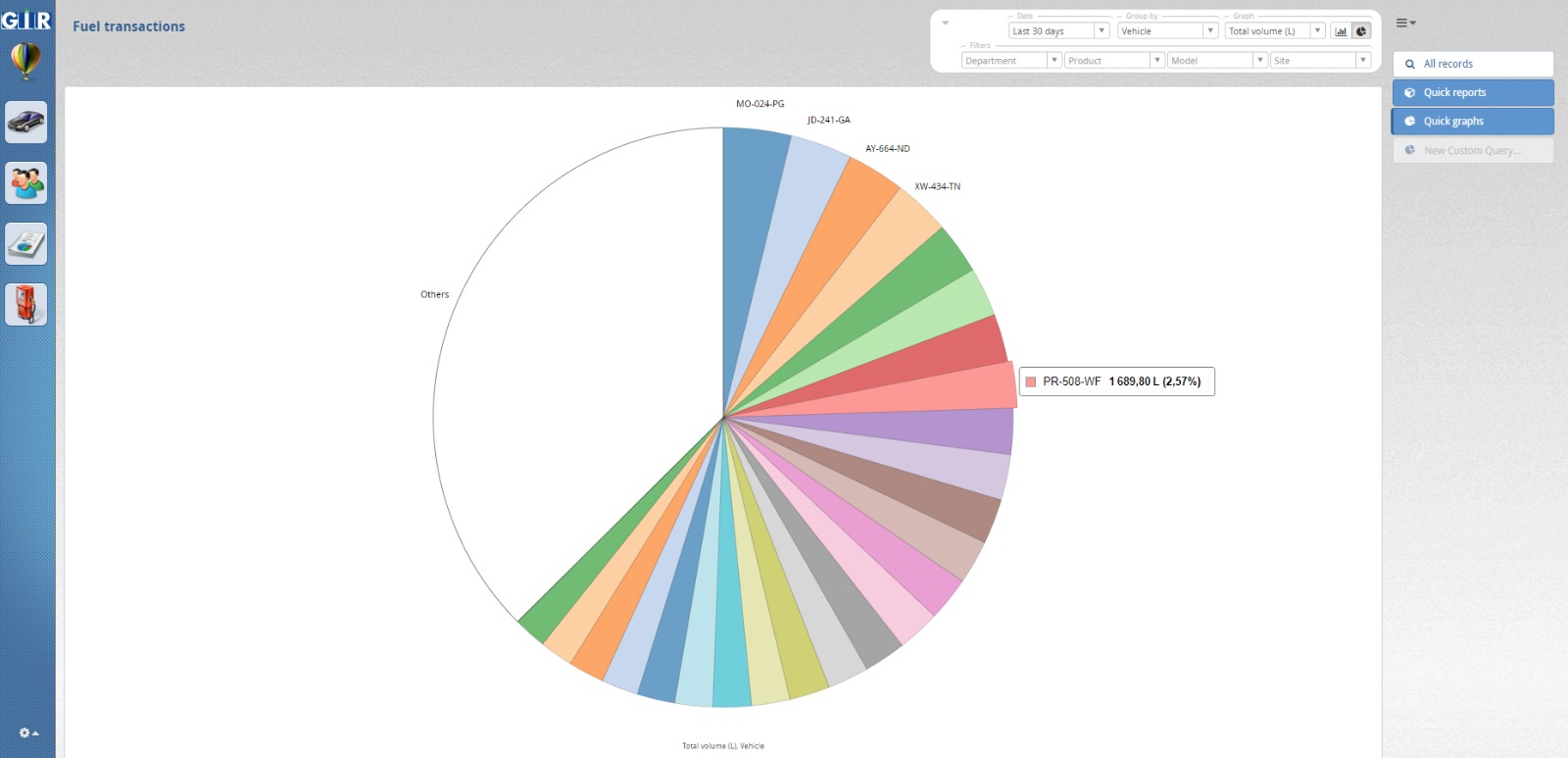Open the Fuel pump module icon
Screen dimensions: 1568x758
point(25,305)
